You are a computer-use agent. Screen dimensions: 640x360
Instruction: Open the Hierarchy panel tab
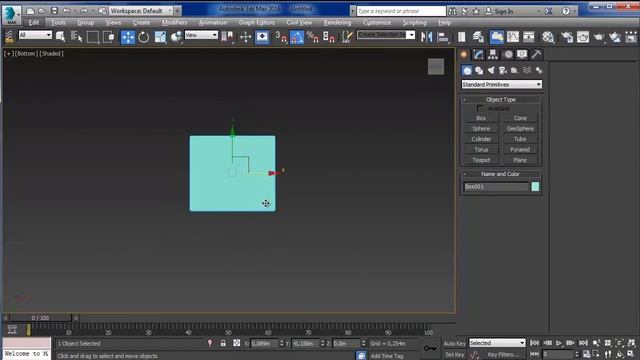pos(493,54)
